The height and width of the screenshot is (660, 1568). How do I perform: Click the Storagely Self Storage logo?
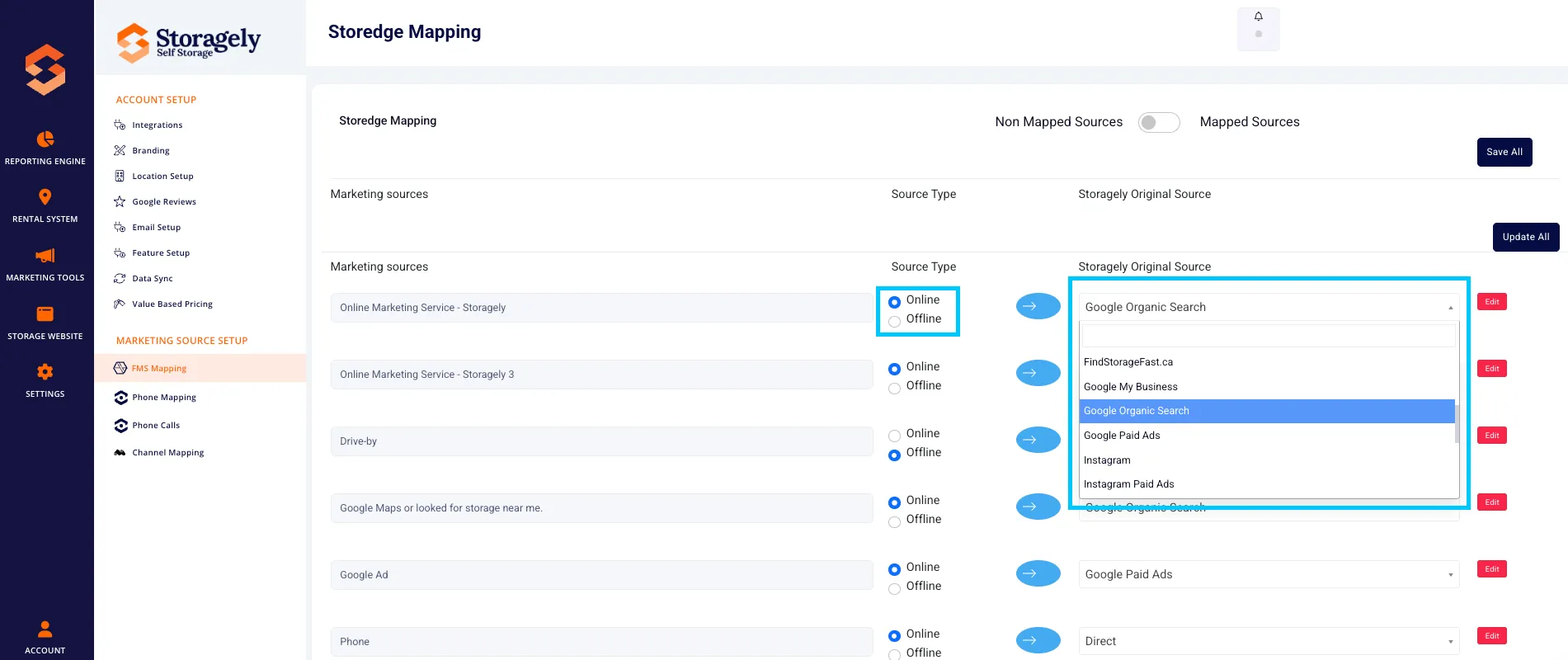pyautogui.click(x=189, y=41)
